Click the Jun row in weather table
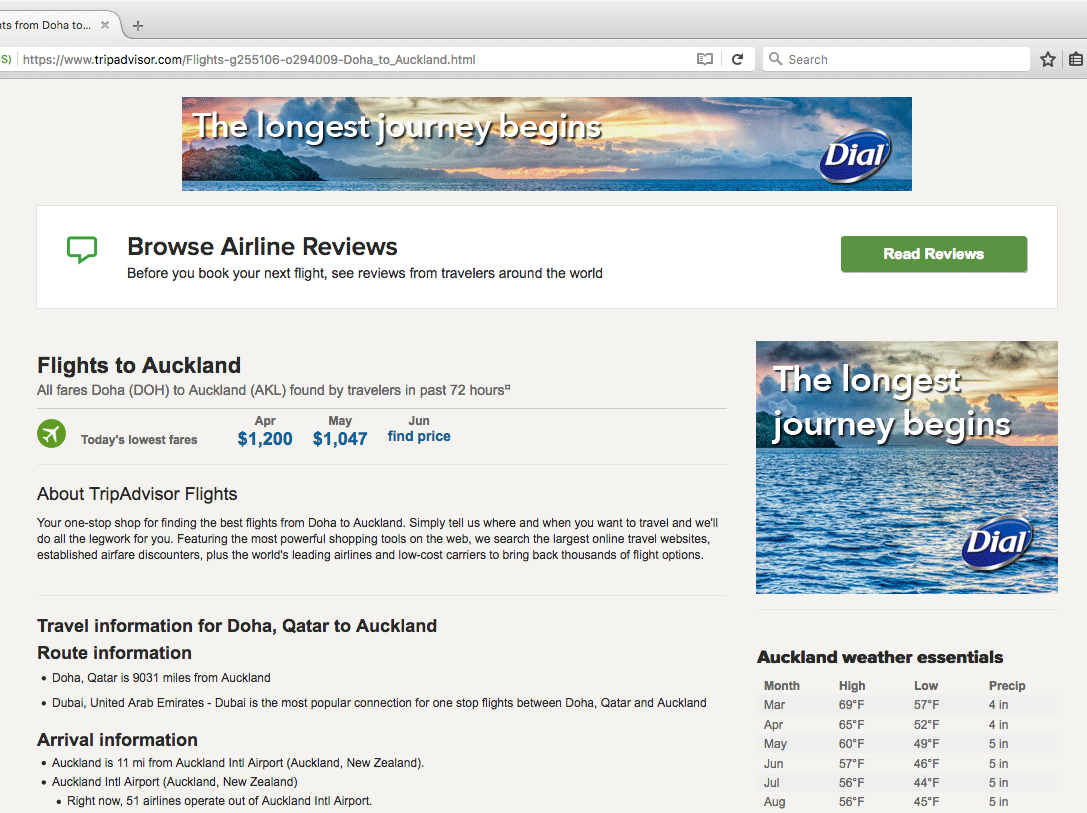The image size is (1087, 813). coord(907,764)
